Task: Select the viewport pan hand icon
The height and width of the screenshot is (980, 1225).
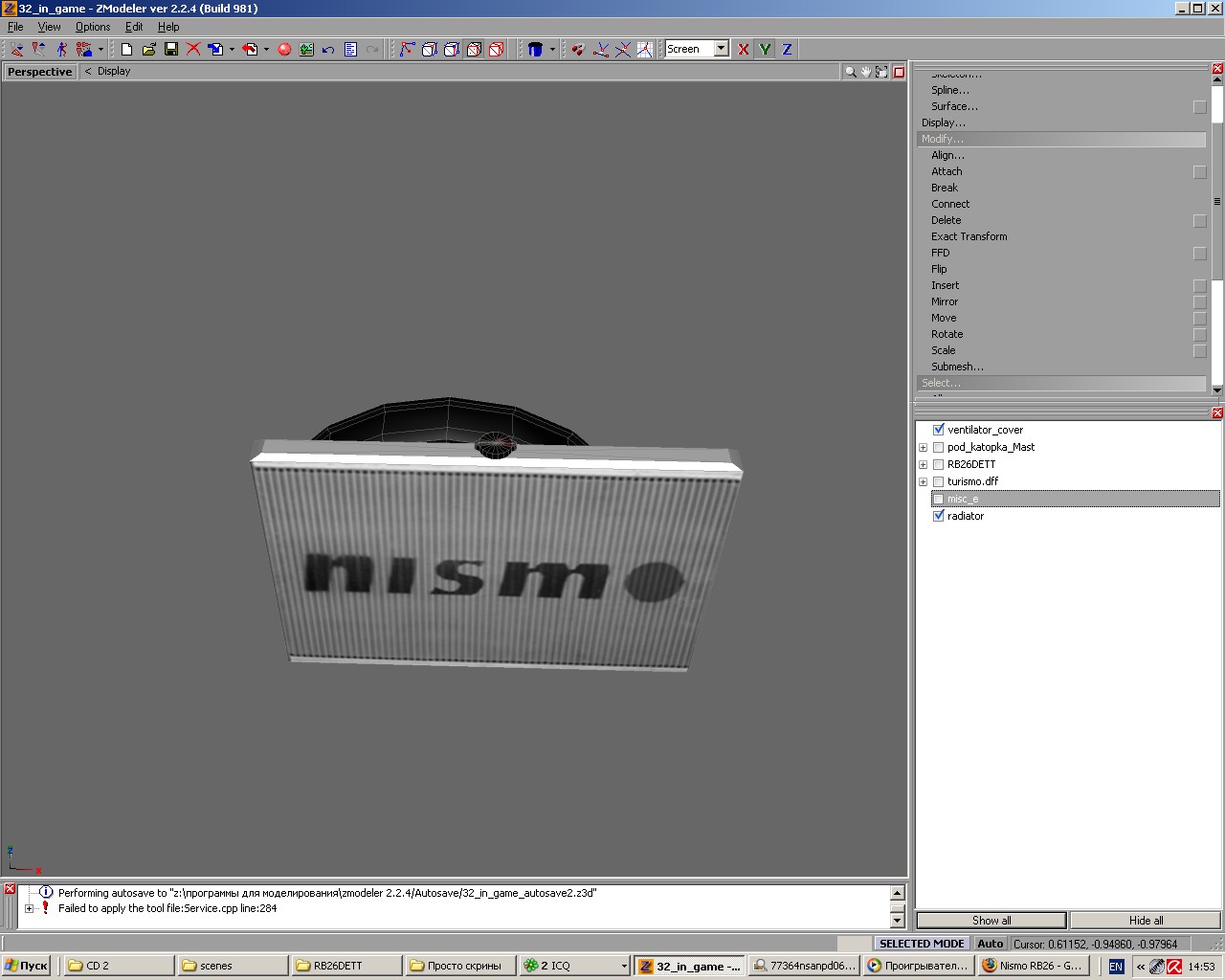Action: click(866, 72)
